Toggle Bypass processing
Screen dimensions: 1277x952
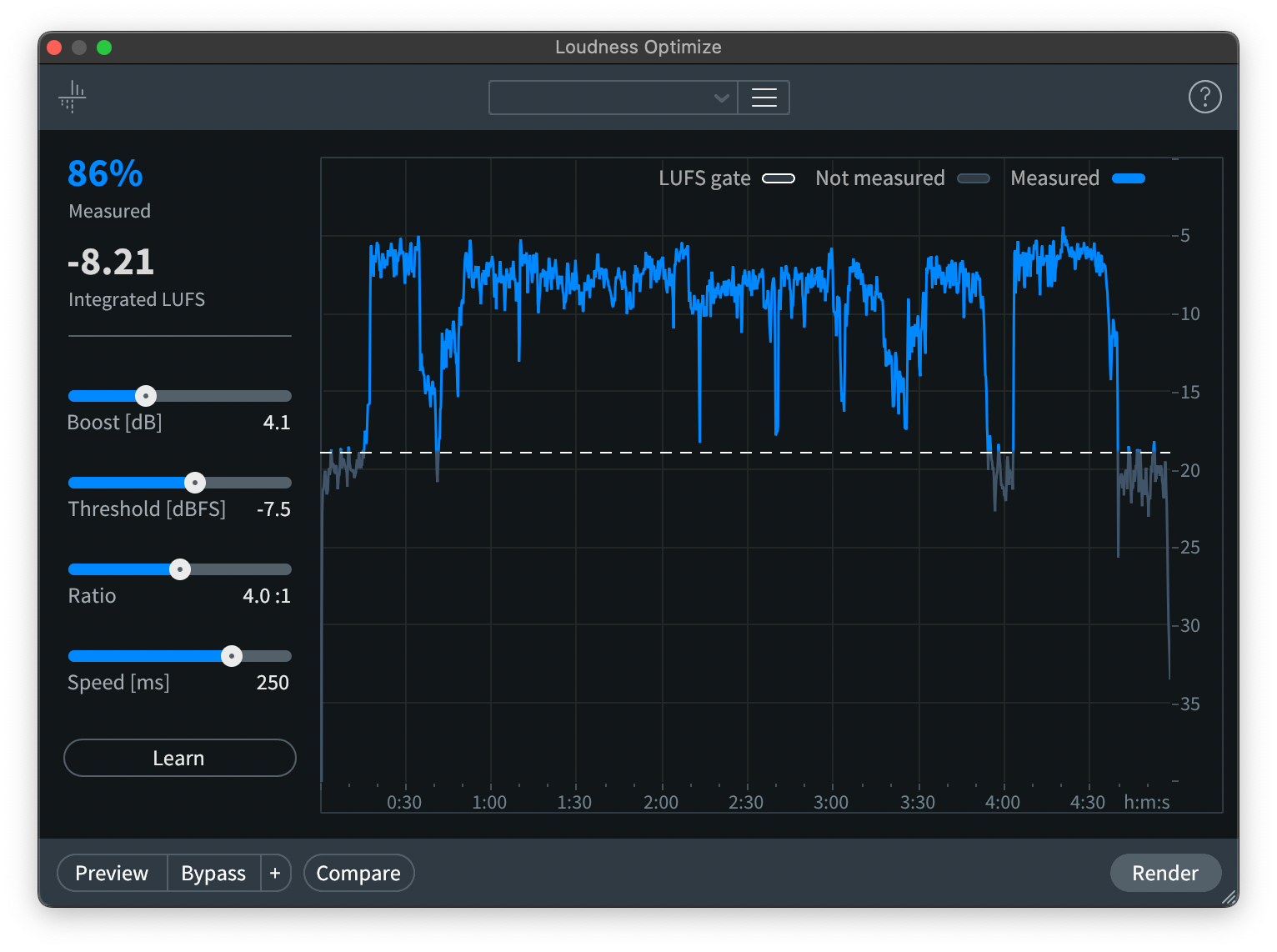[213, 873]
